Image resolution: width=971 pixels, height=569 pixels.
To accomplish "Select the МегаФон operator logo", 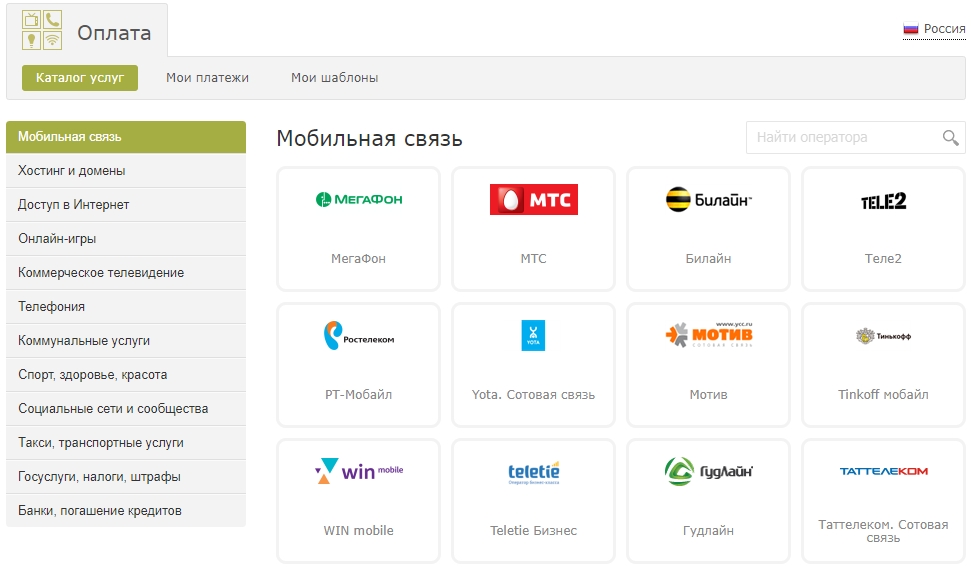I will 359,199.
